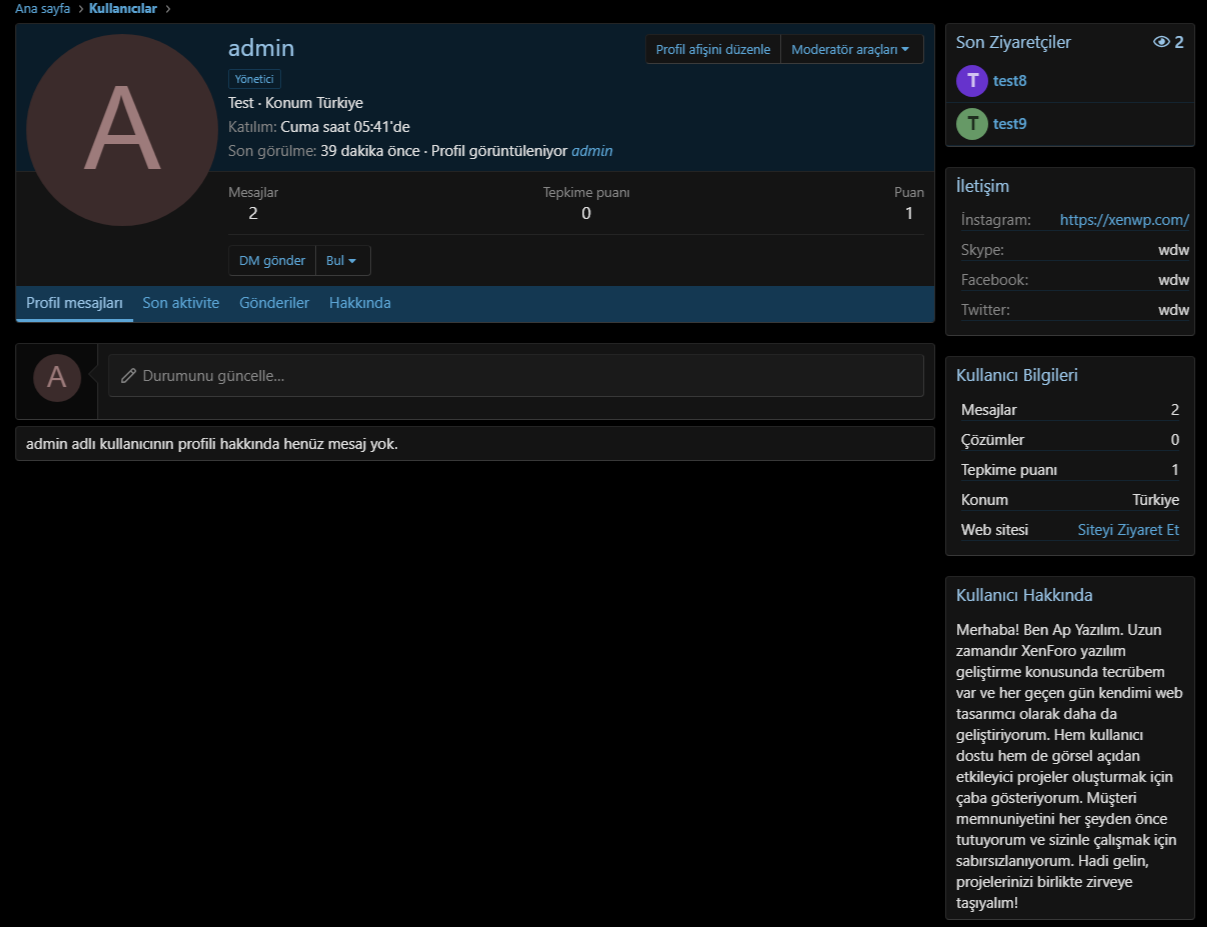Image resolution: width=1207 pixels, height=927 pixels.
Task: Switch to Profil mesajları tab
Action: point(74,303)
